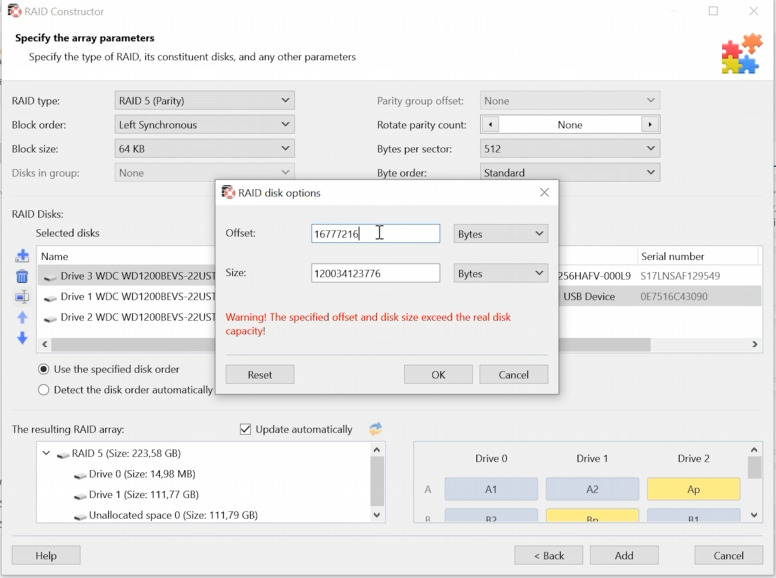776x578 pixels.
Task: Click Cancel in RAID disk options dialog
Action: coord(513,375)
